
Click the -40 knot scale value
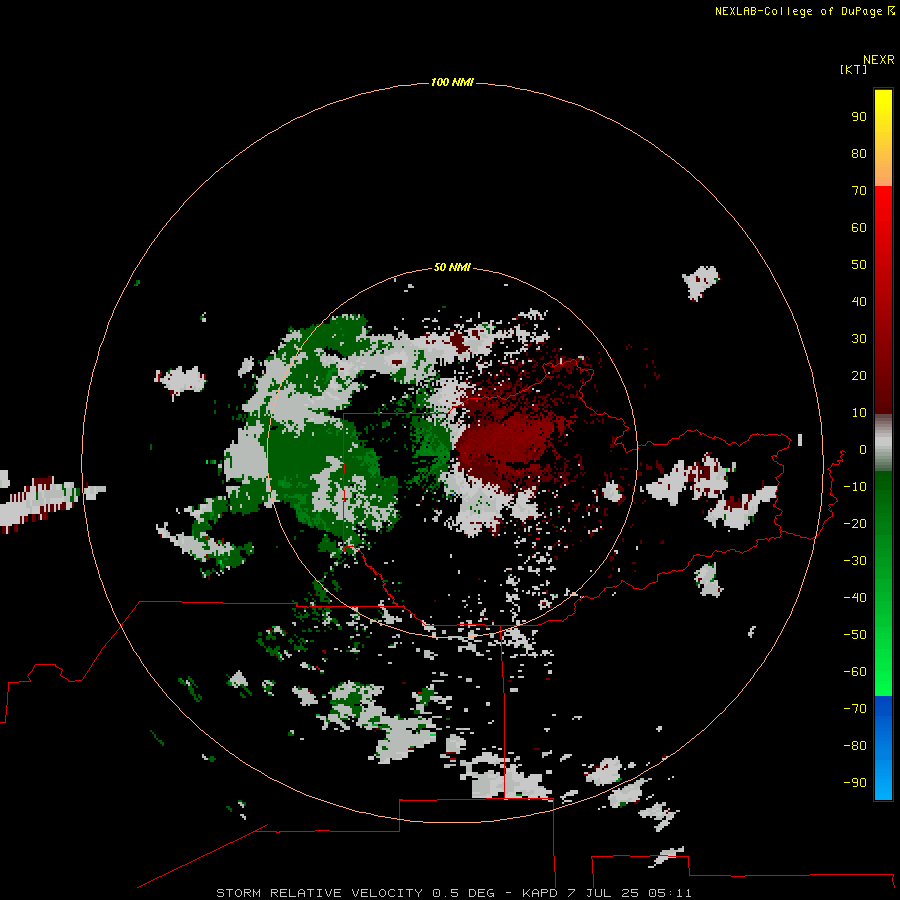[855, 598]
